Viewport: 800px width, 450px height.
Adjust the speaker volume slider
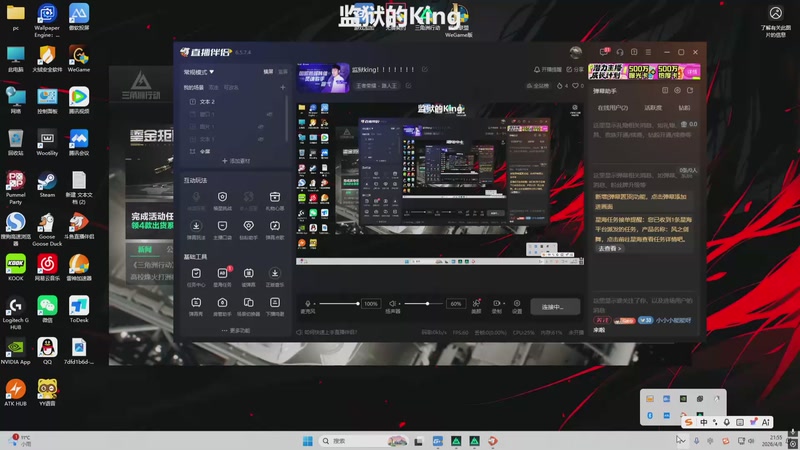tap(423, 304)
